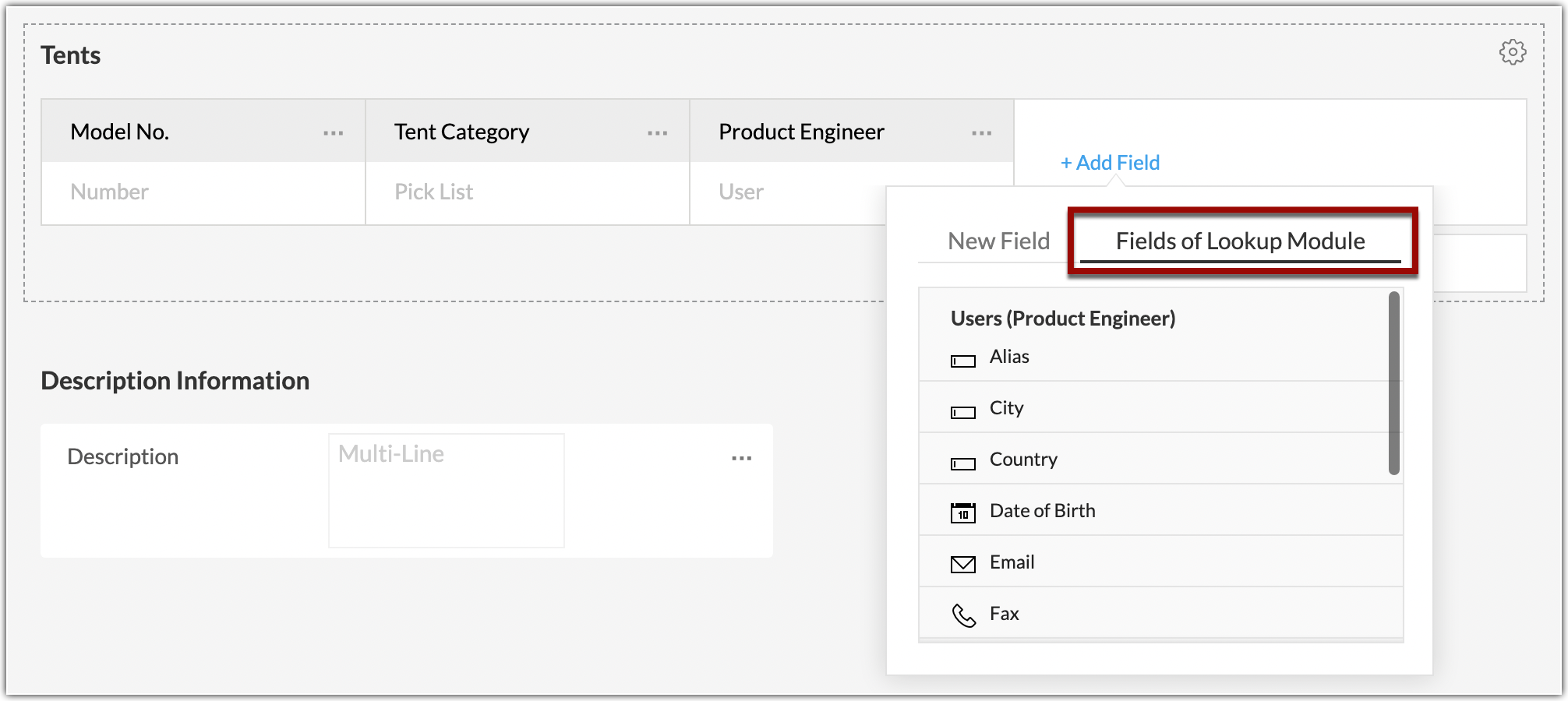Click the + Add Field link
The width and height of the screenshot is (1568, 701).
click(x=1110, y=163)
